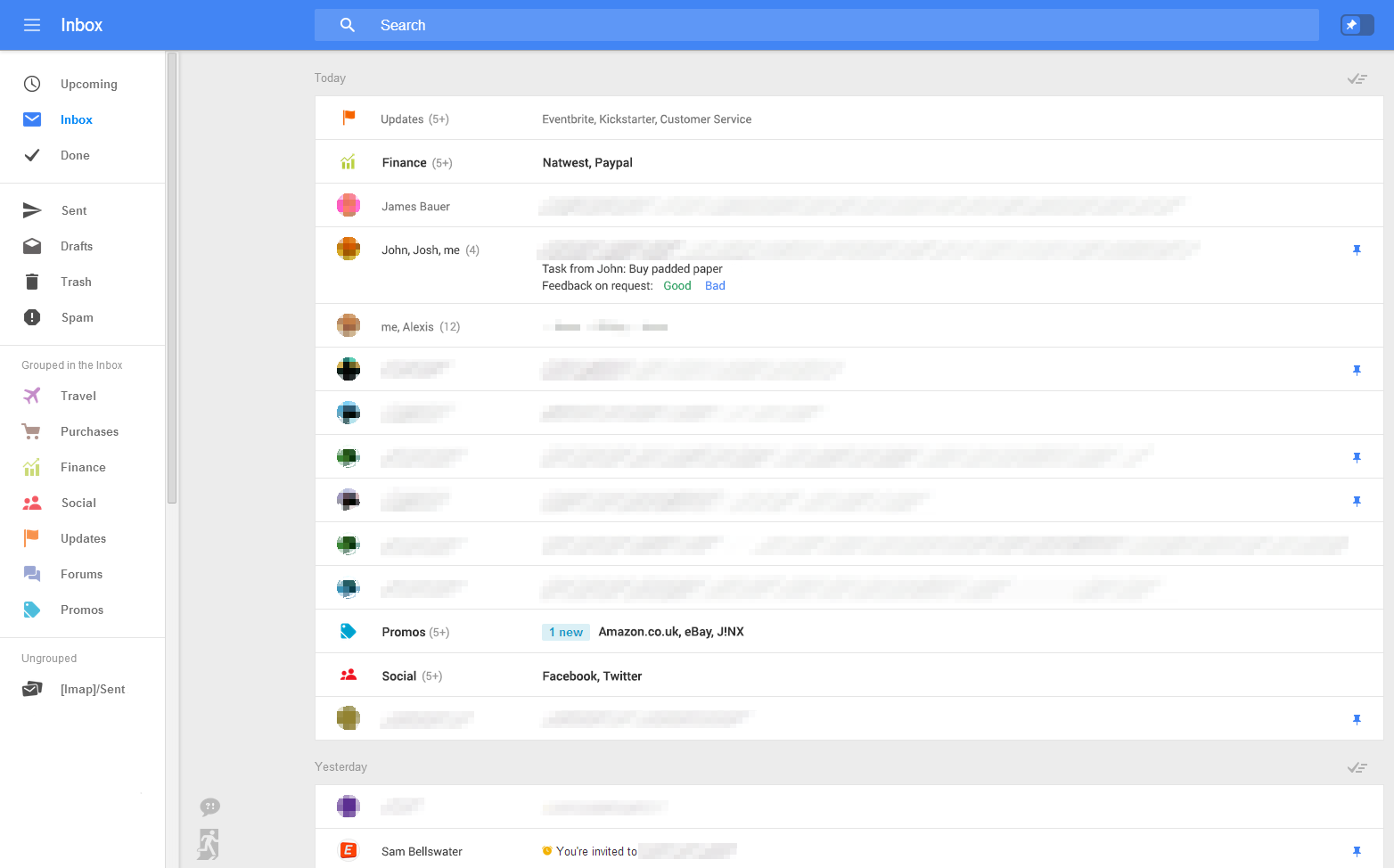The width and height of the screenshot is (1394, 868).
Task: Open the Upcoming clock icon in sidebar
Action: point(32,84)
